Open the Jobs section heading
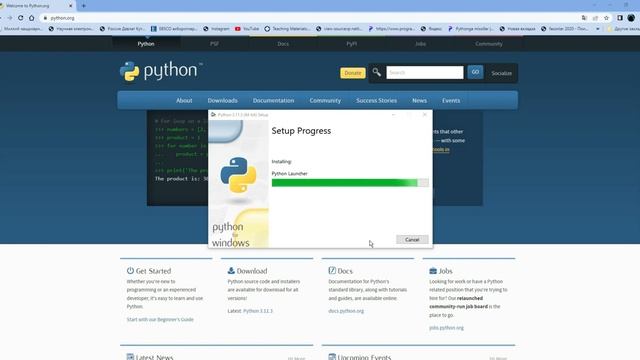640x360 pixels. [445, 271]
